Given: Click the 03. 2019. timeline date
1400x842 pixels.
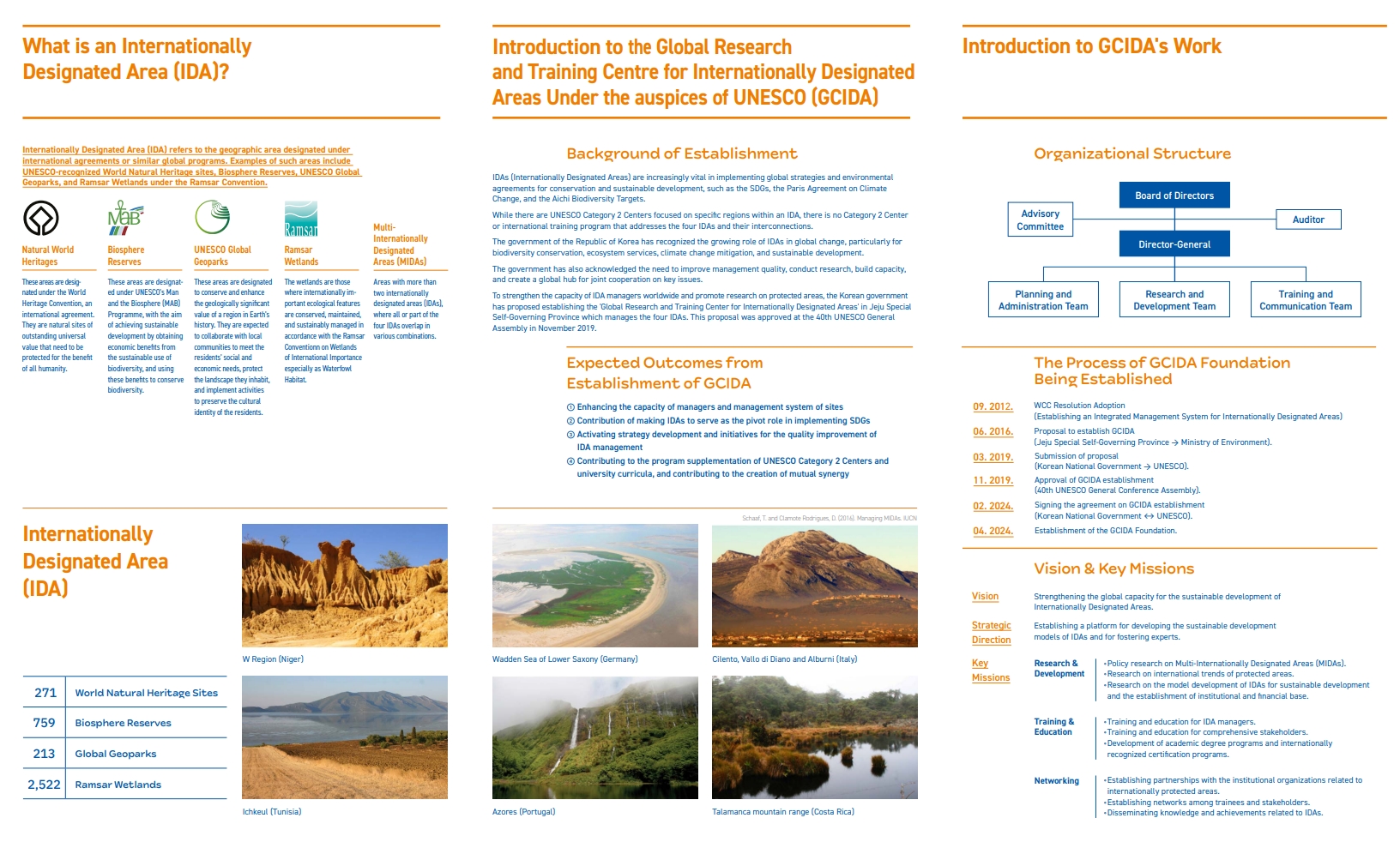Looking at the screenshot, I should click(993, 458).
